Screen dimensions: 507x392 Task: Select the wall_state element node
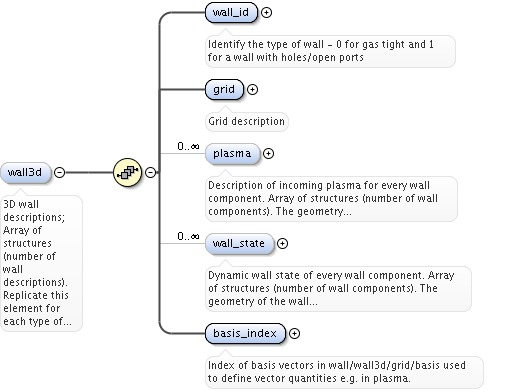coord(239,244)
